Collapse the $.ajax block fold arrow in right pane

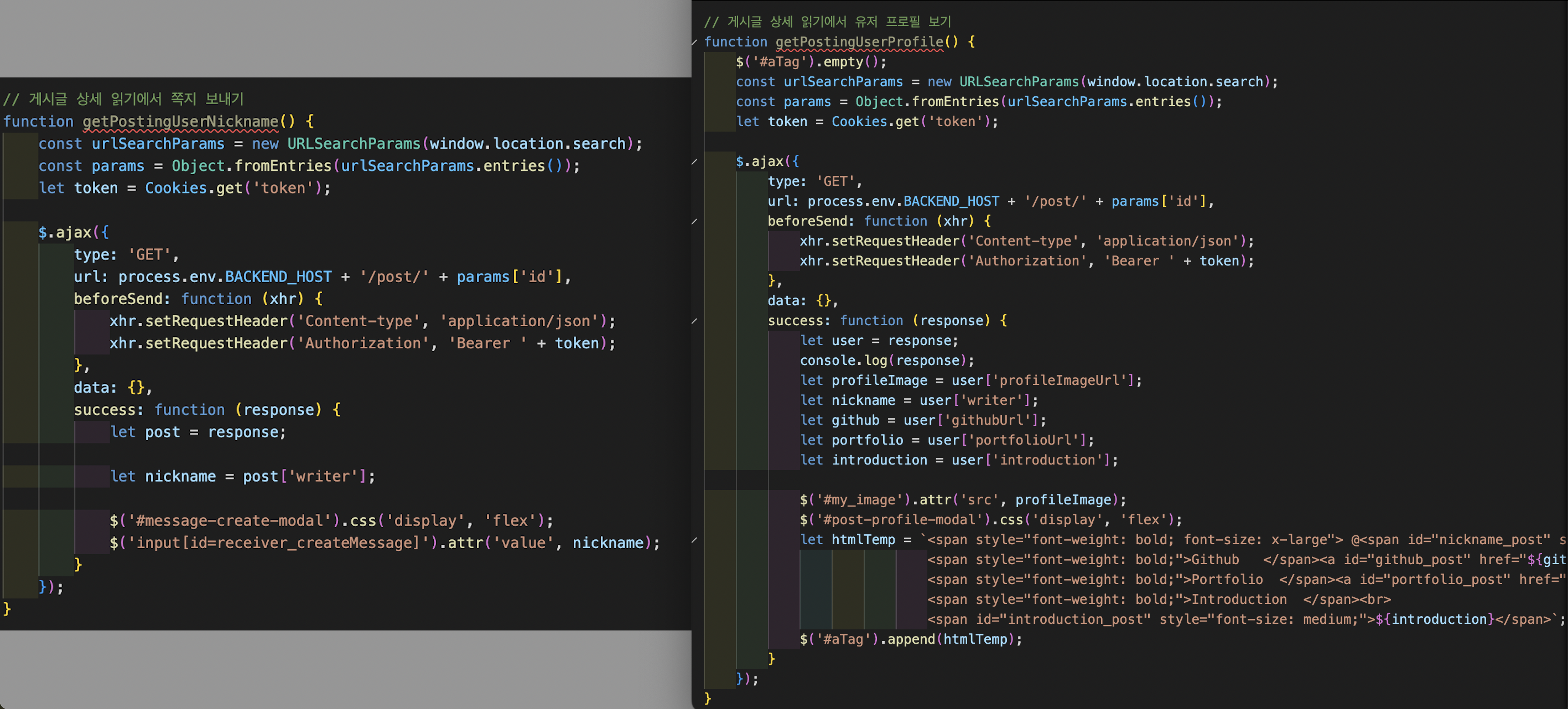coord(694,161)
